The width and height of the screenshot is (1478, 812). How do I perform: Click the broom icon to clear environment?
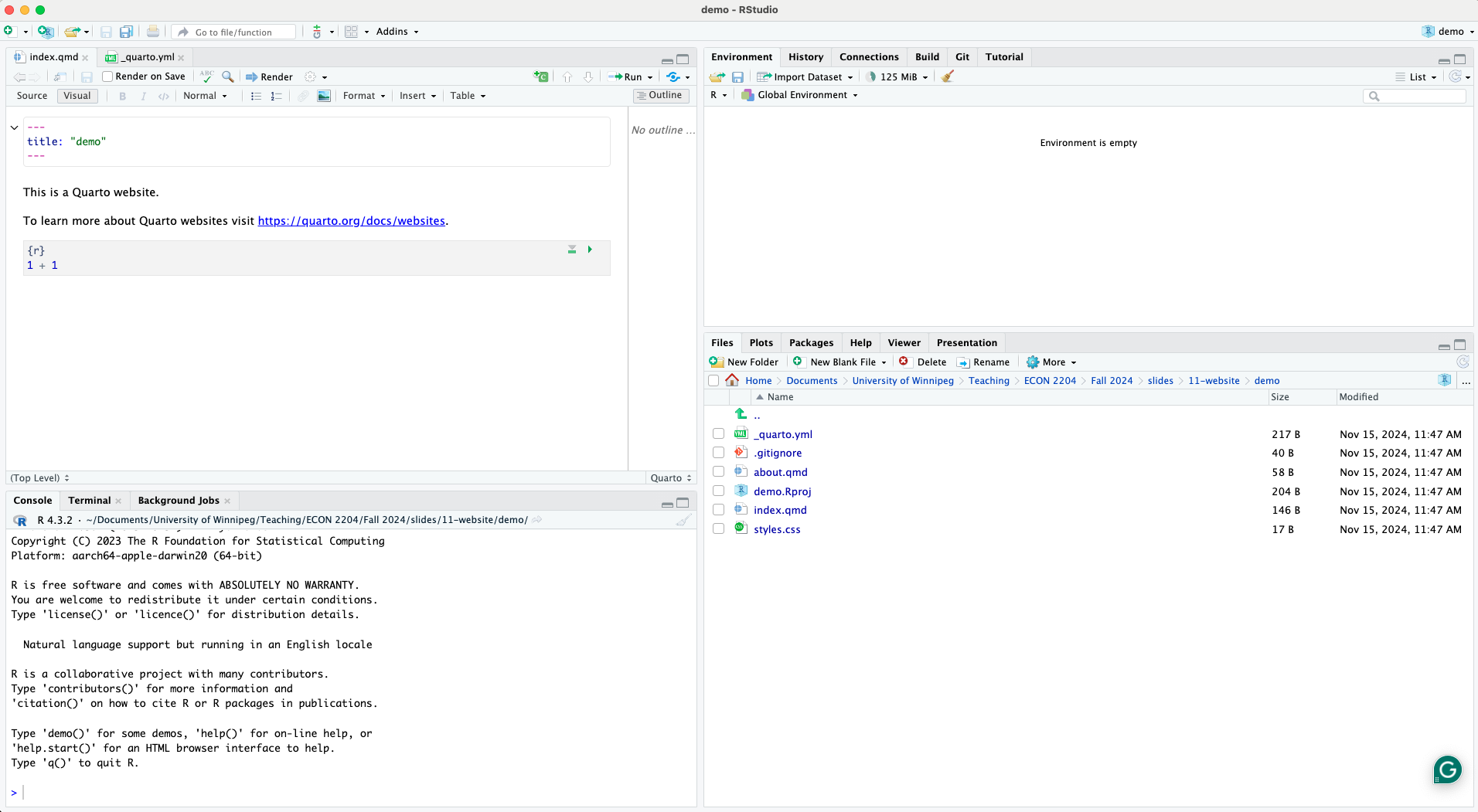(947, 76)
